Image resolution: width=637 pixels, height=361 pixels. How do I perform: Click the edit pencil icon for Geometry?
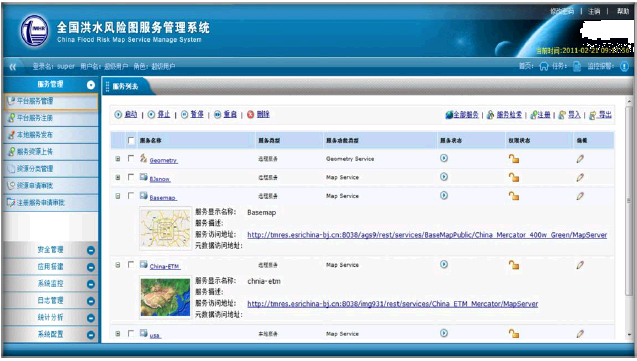[580, 159]
